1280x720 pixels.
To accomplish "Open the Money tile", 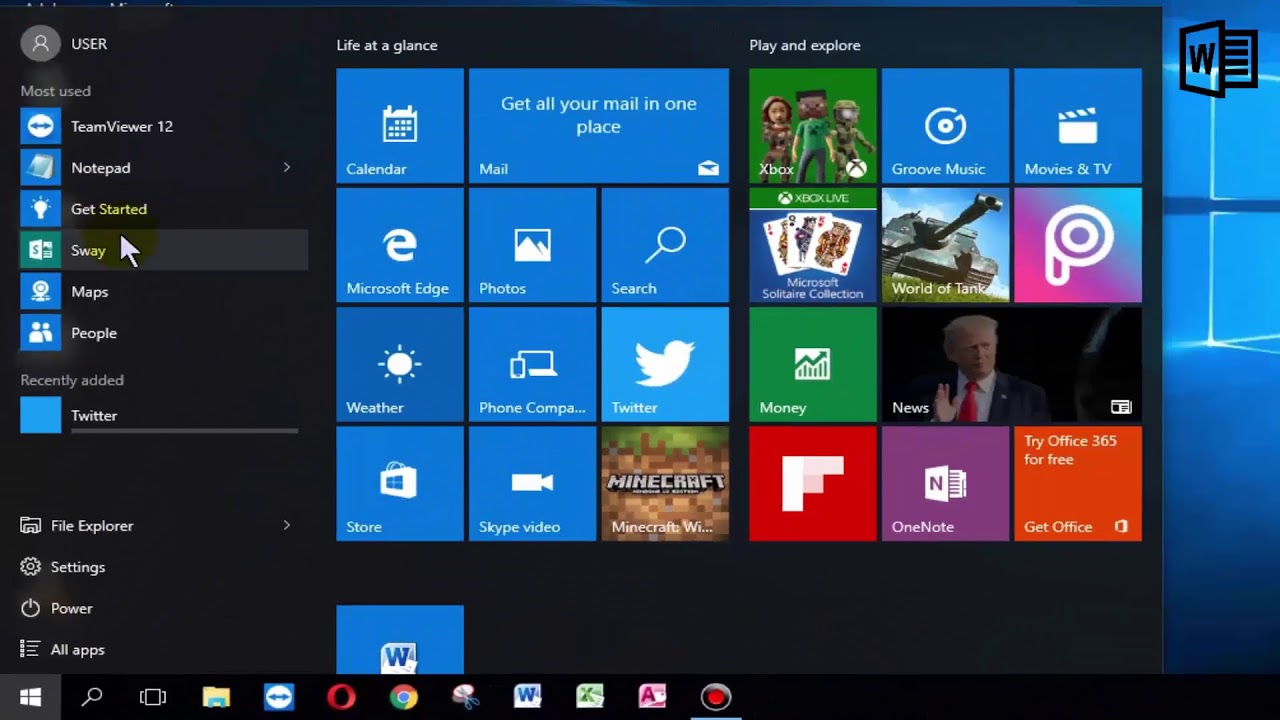I will [x=813, y=364].
